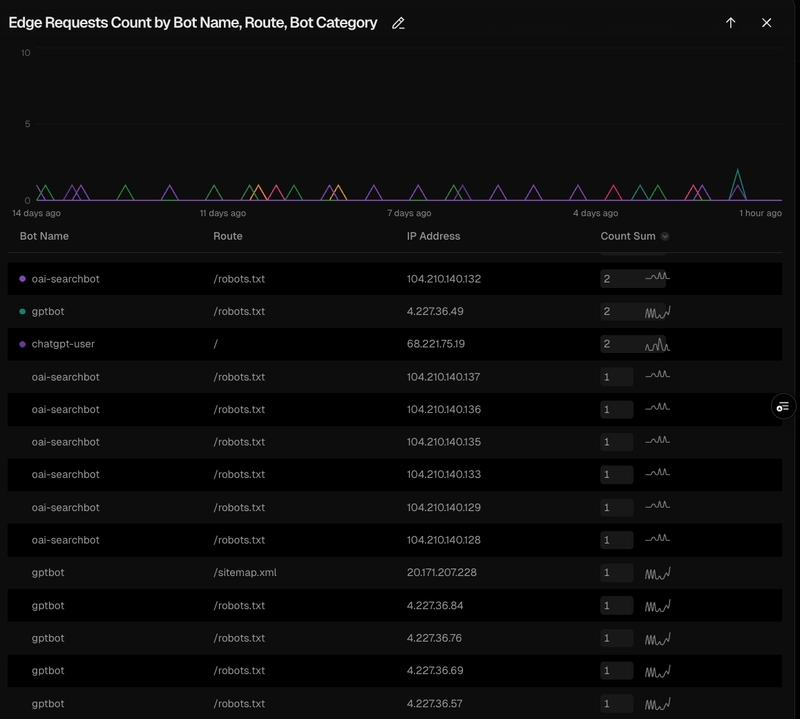The height and width of the screenshot is (719, 800).
Task: Open the floating list-settings icon at the right edge
Action: pyautogui.click(x=783, y=407)
